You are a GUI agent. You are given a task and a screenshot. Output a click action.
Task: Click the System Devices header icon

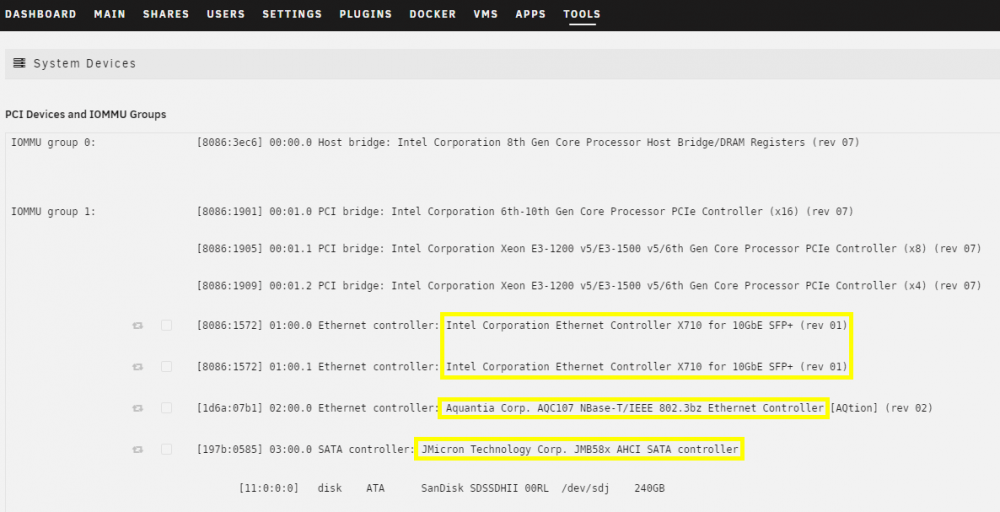19,63
